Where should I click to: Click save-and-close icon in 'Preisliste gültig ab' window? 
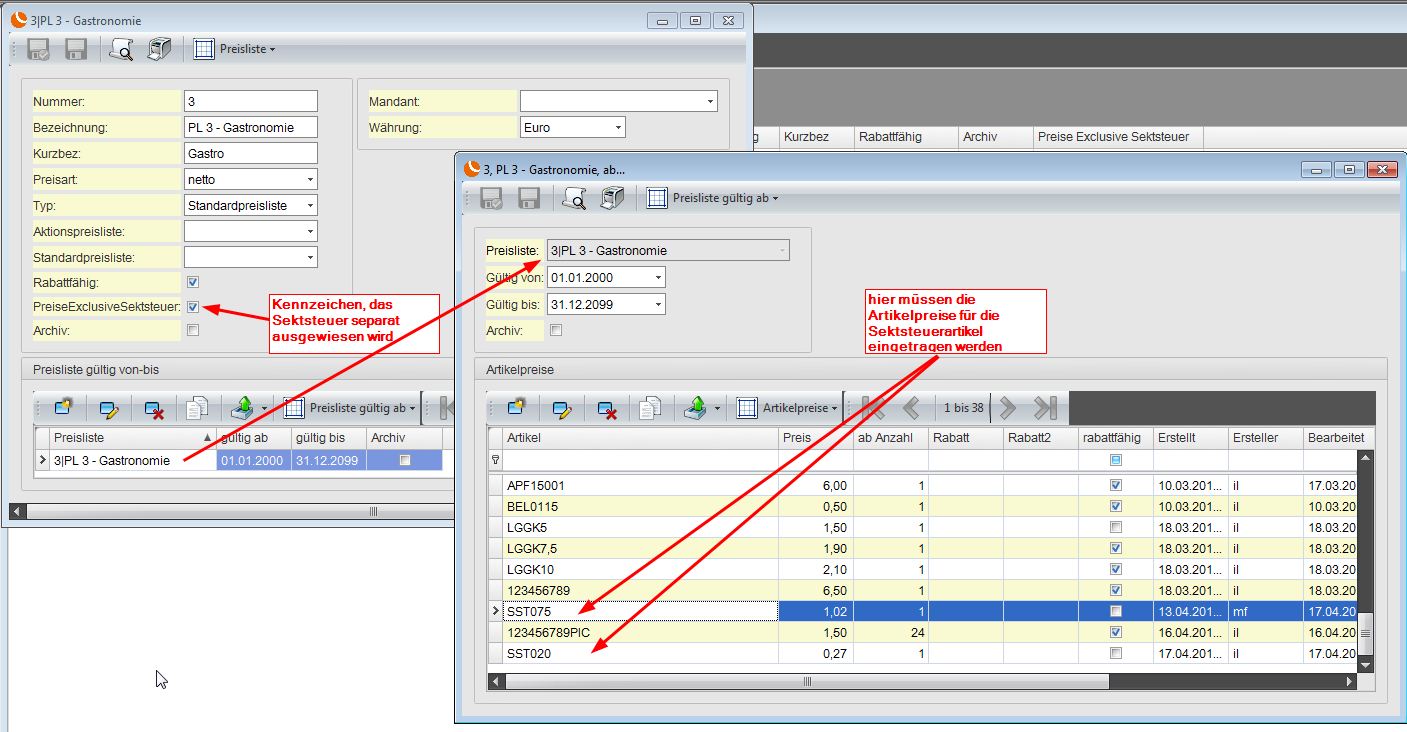pyautogui.click(x=492, y=198)
